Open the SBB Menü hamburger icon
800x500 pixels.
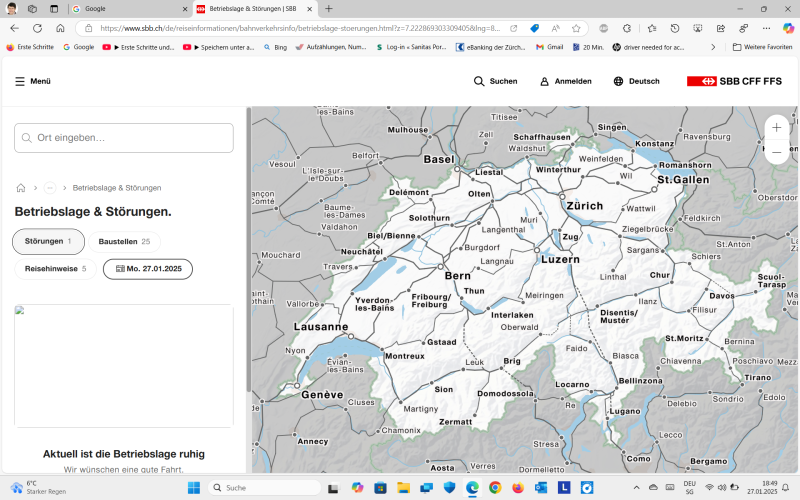pyautogui.click(x=20, y=81)
